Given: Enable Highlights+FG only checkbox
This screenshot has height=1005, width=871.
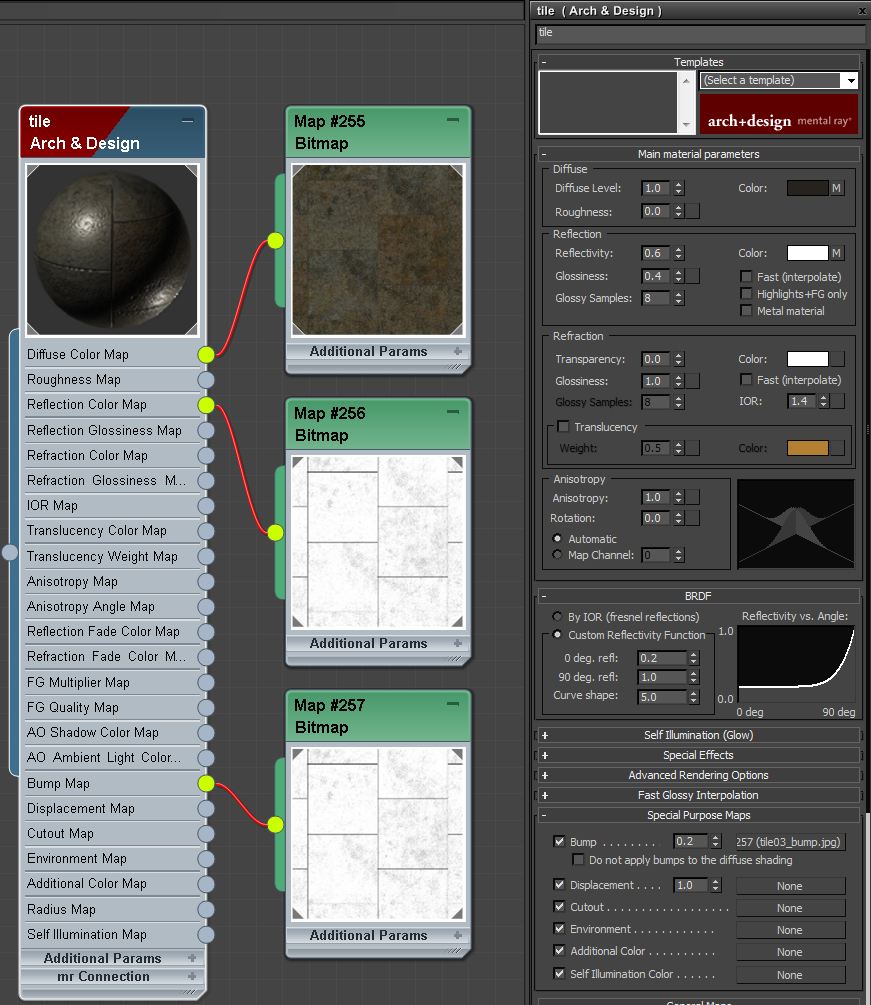Looking at the screenshot, I should (745, 293).
